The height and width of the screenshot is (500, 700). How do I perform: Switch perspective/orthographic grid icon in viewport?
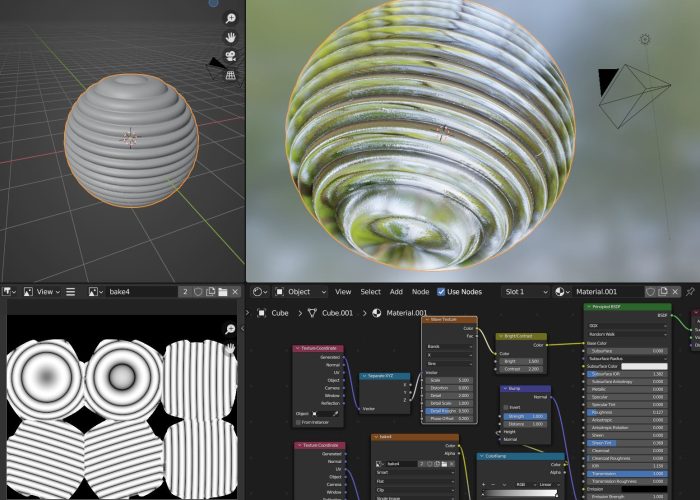(230, 74)
